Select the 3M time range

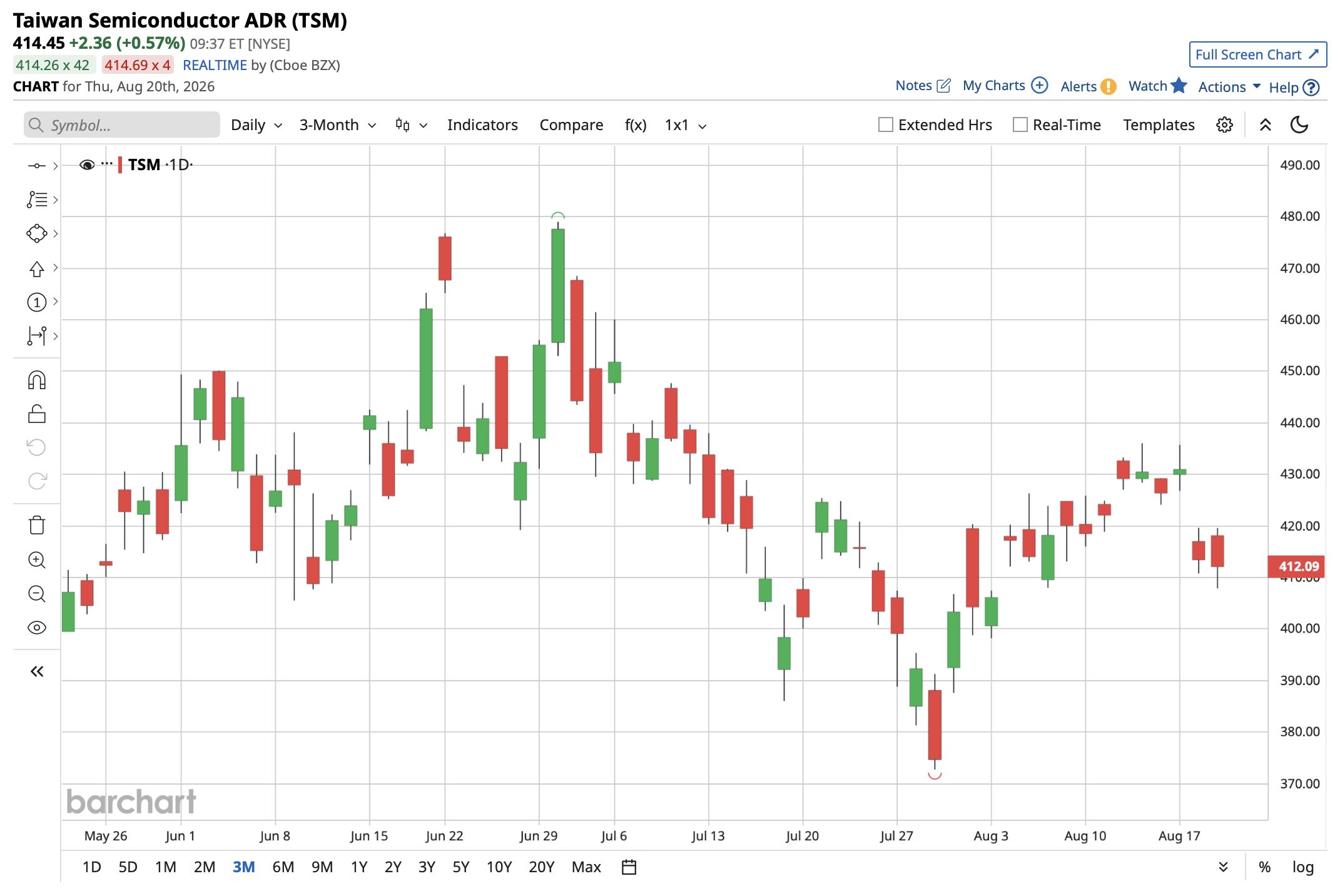click(x=243, y=867)
